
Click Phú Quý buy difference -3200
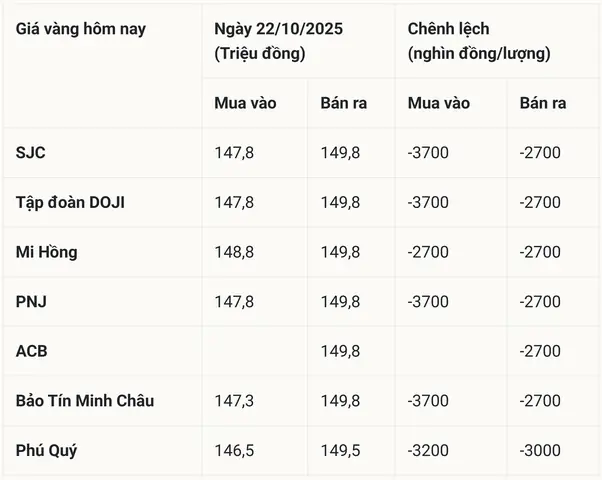click(x=428, y=450)
